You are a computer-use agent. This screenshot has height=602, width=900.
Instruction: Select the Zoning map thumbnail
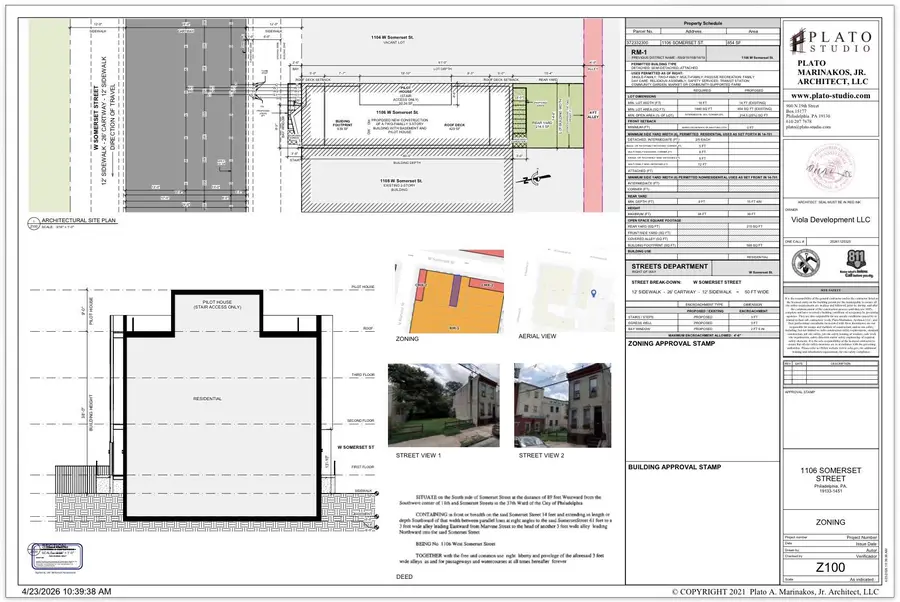(x=449, y=291)
